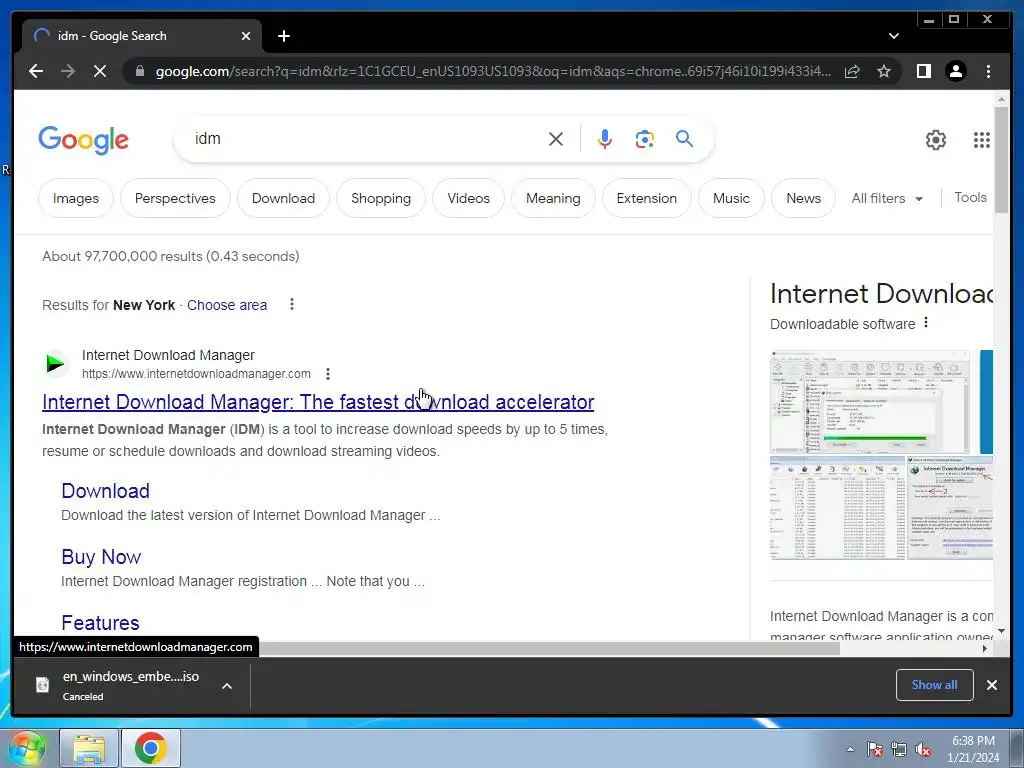The width and height of the screenshot is (1024, 768).
Task: Filter results by Images
Action: pyautogui.click(x=76, y=198)
